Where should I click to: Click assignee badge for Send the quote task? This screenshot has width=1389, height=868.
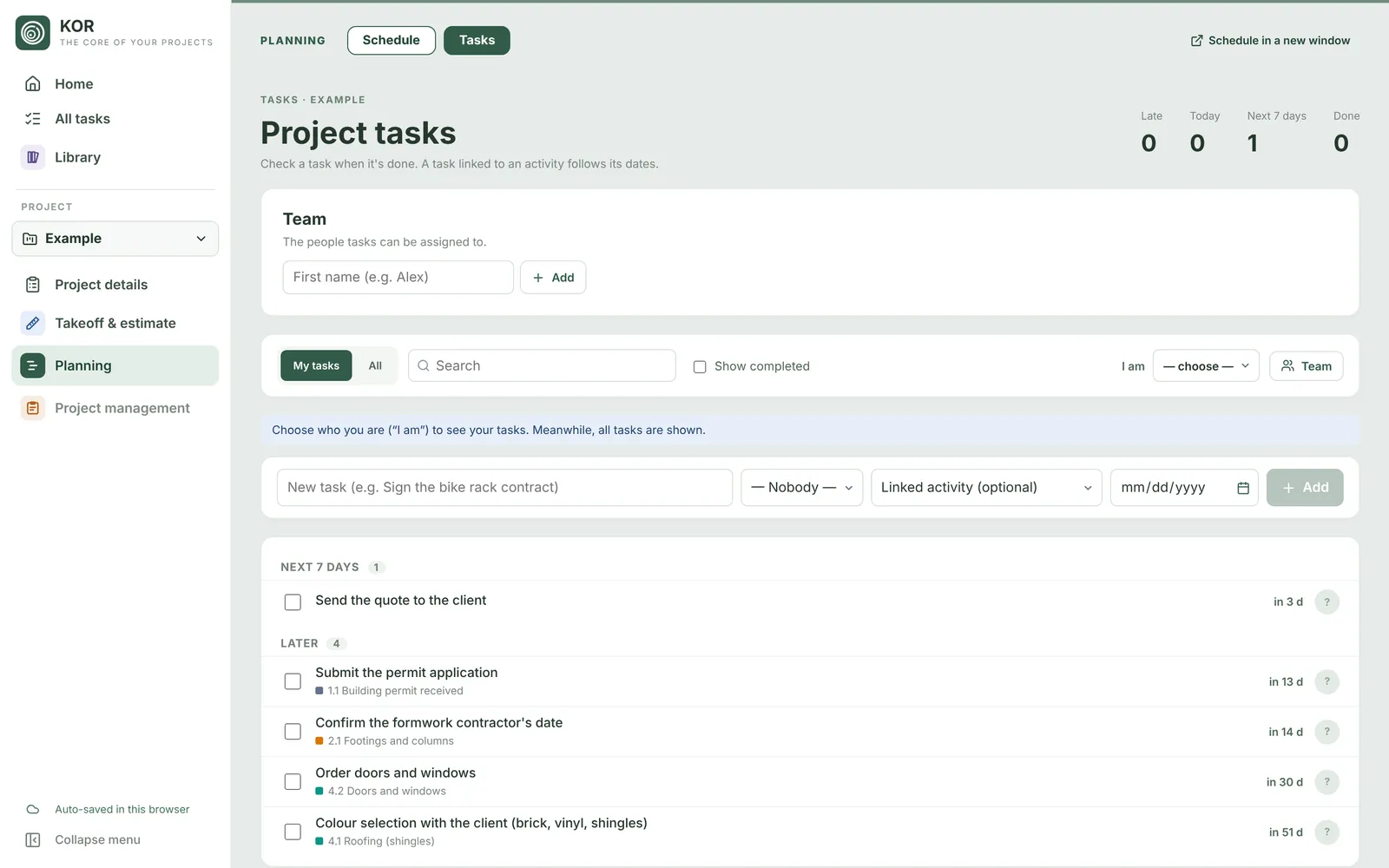[1326, 602]
